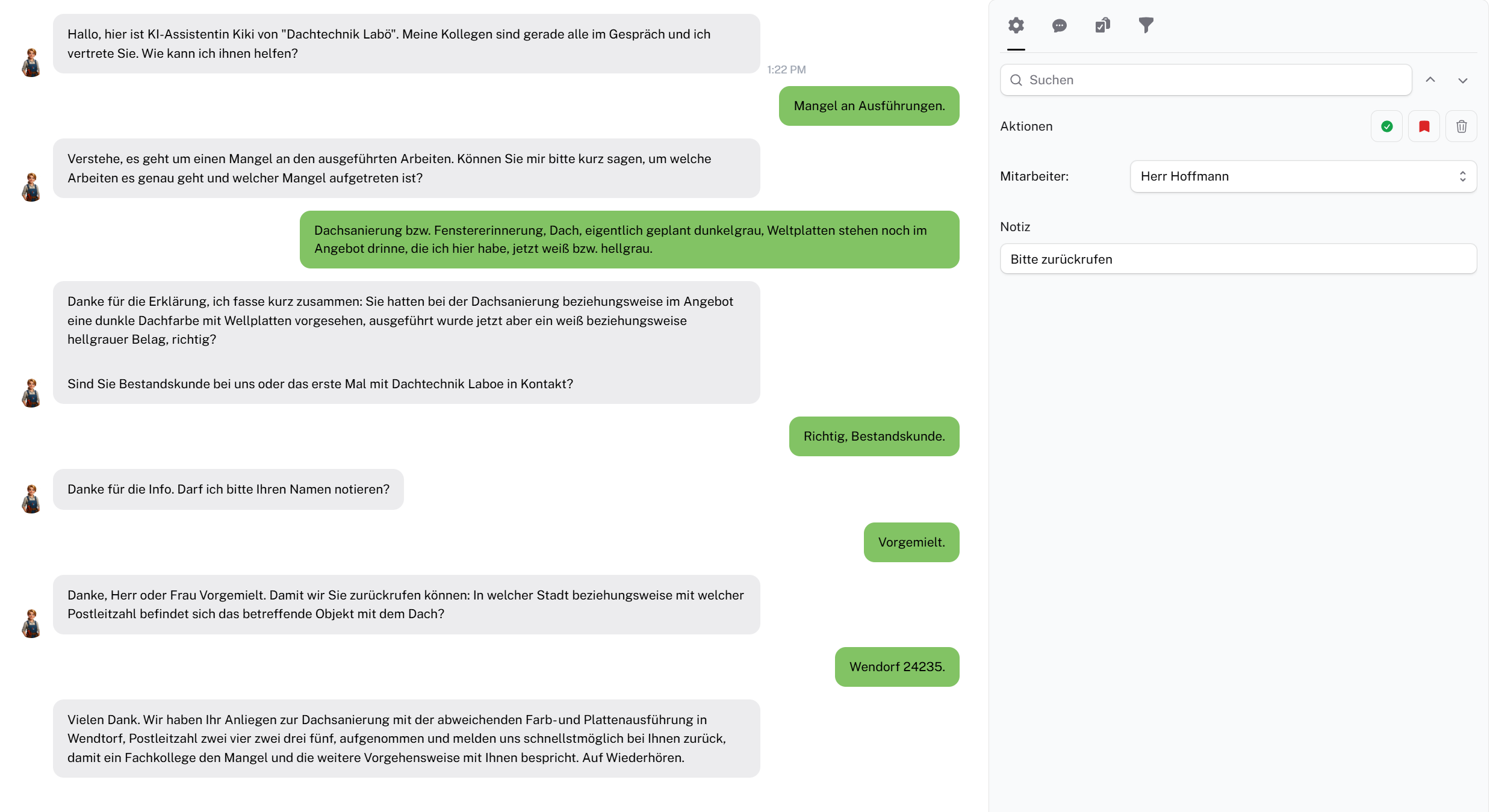This screenshot has height=812, width=1490.
Task: Select the "Mangel an Ausführungen." message bubble
Action: pos(869,106)
